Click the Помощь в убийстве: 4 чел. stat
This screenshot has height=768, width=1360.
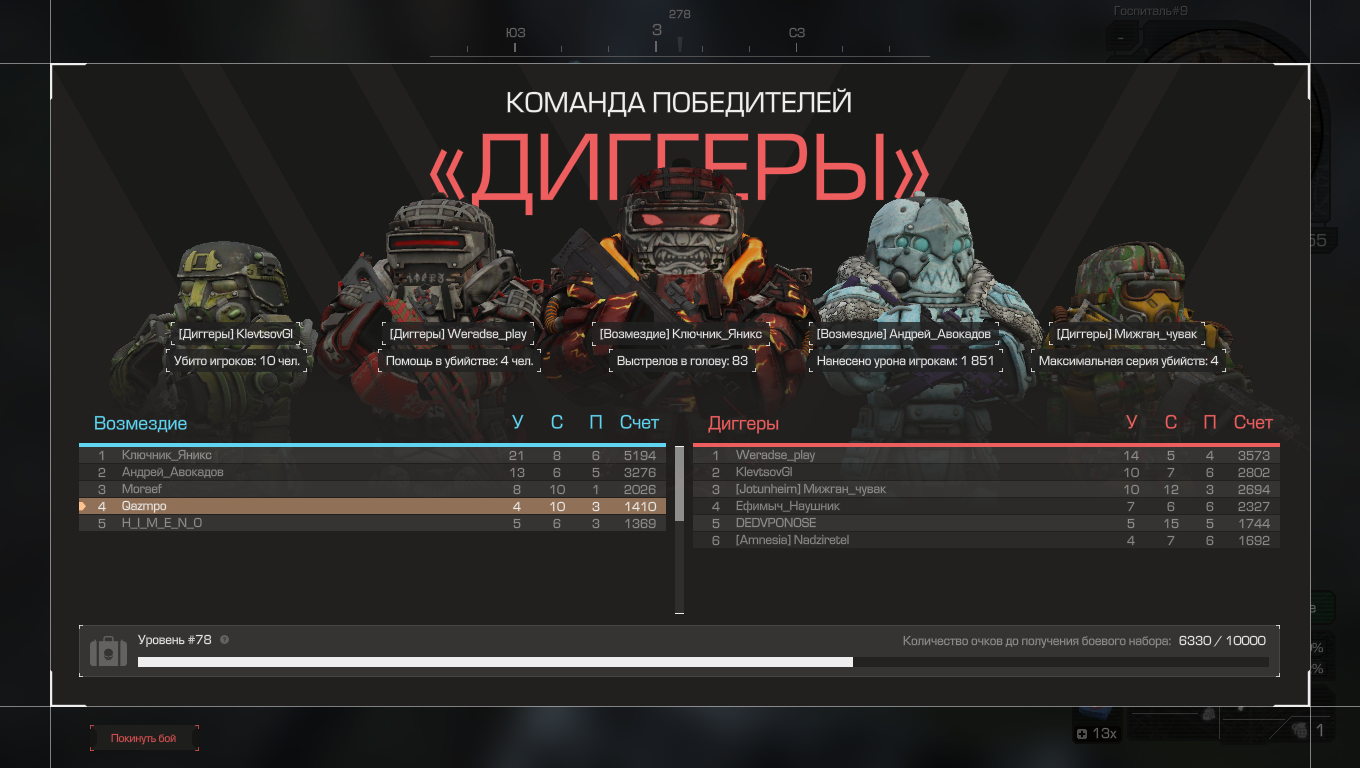[x=460, y=360]
